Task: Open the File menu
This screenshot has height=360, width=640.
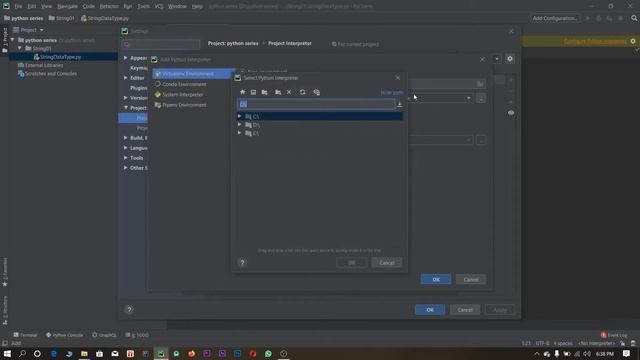Action: tap(18, 6)
